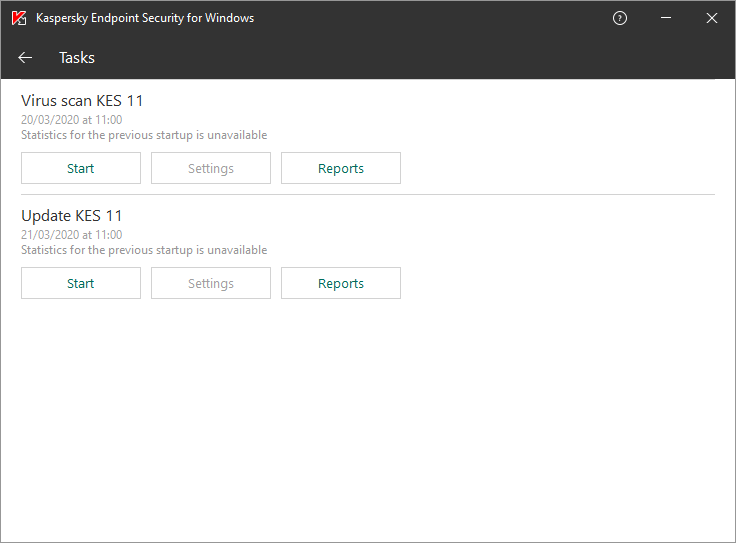The height and width of the screenshot is (543, 736).
Task: Close the Kaspersky Endpoint Security window
Action: 712,18
